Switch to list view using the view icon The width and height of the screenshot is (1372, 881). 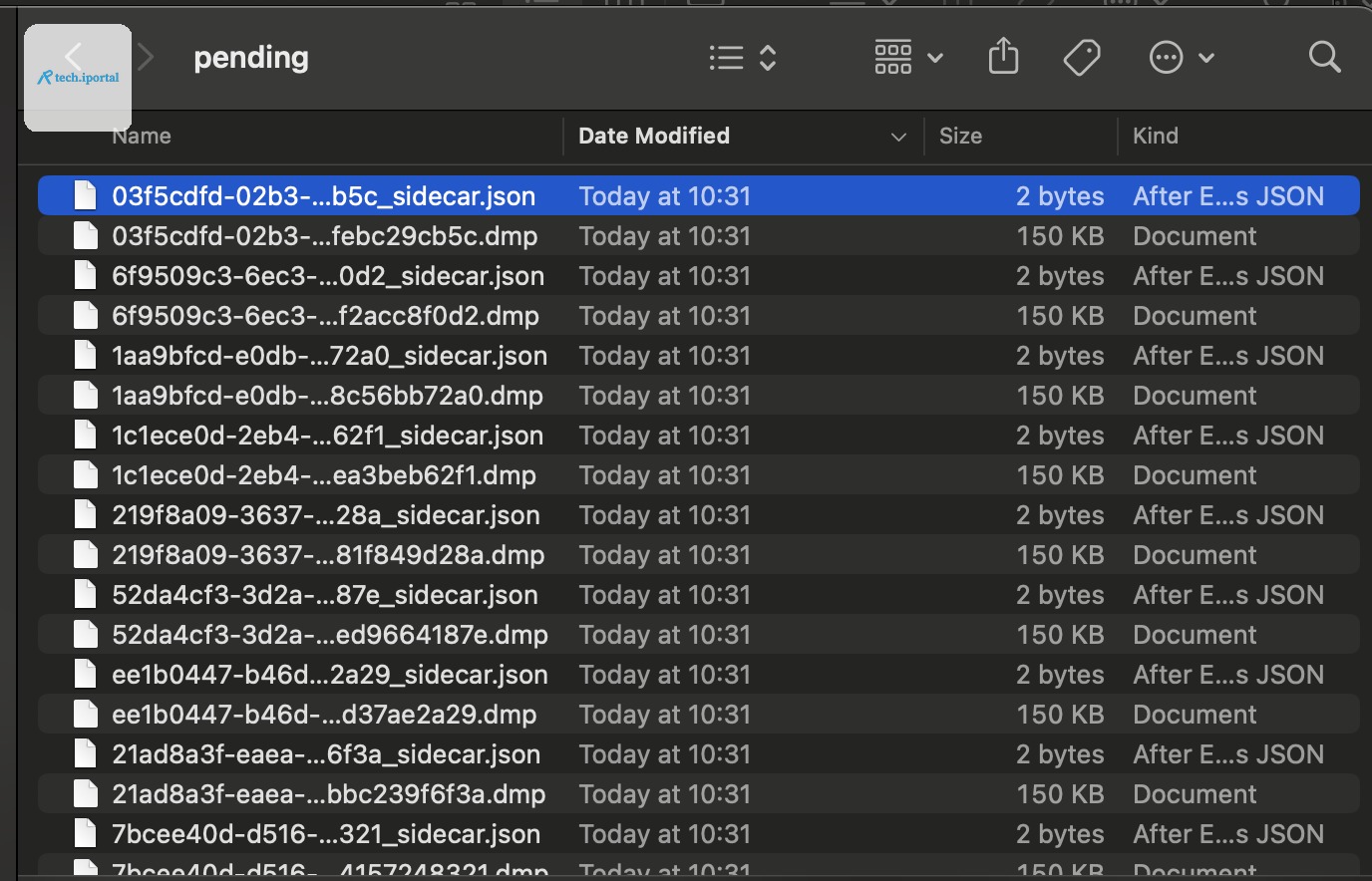726,58
